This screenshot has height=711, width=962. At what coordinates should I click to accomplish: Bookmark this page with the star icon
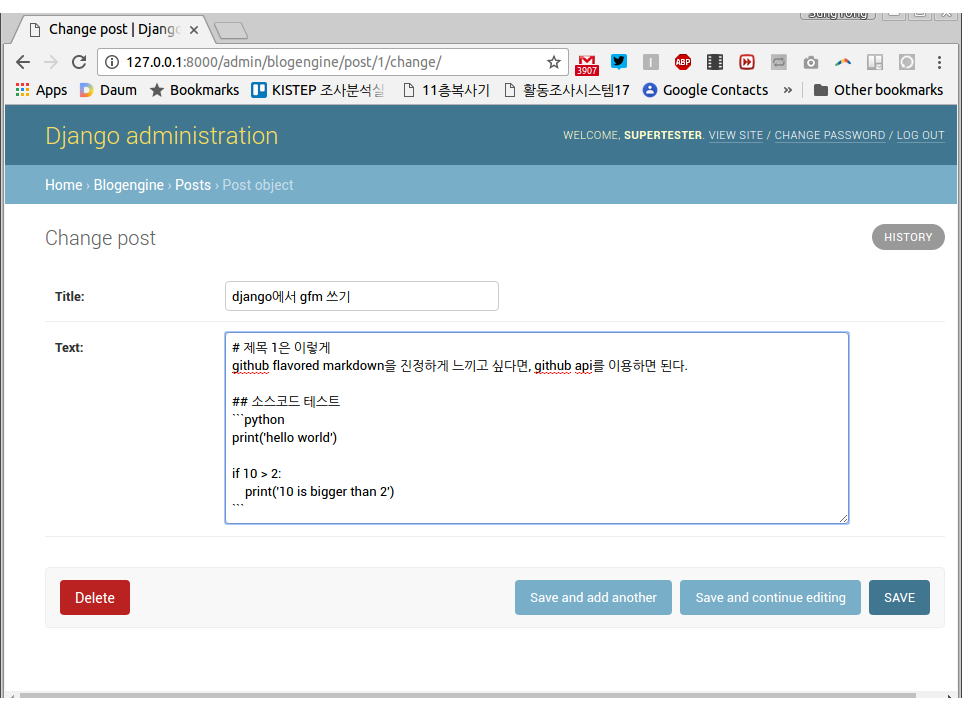click(553, 62)
